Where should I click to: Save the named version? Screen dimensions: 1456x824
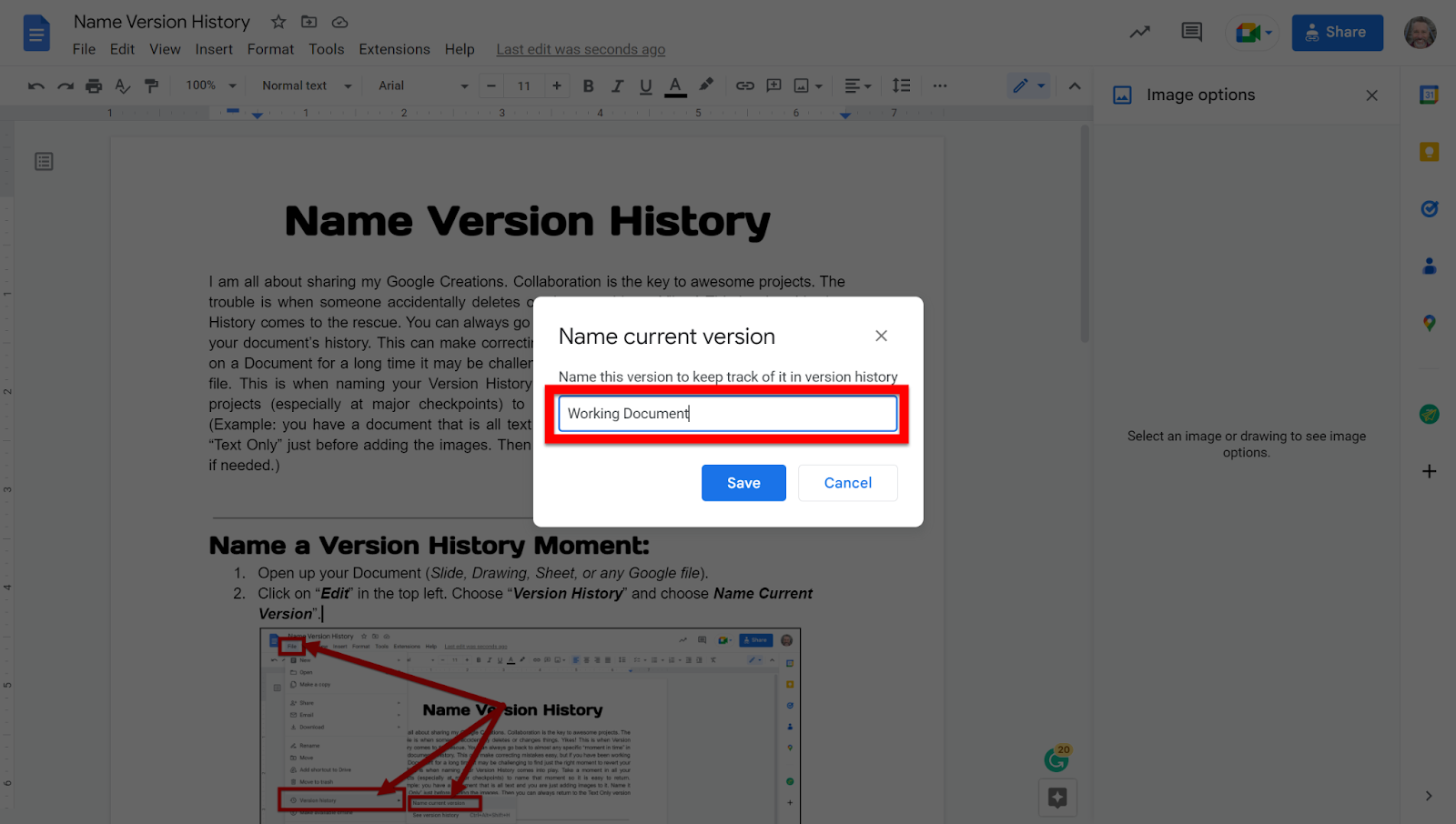743,483
